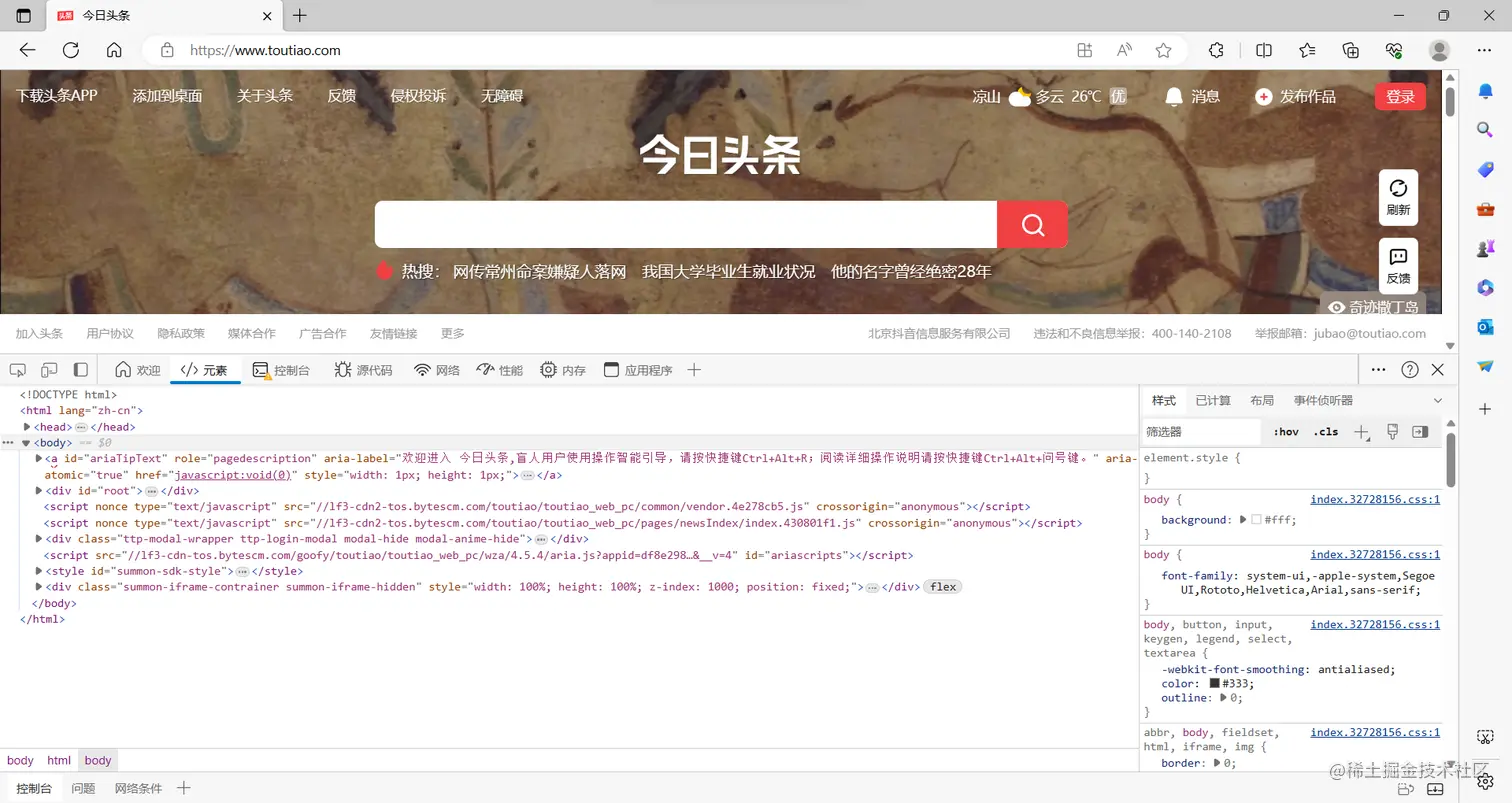Open tab actions menu icon
Screen dimensions: 1512x803
[24, 16]
